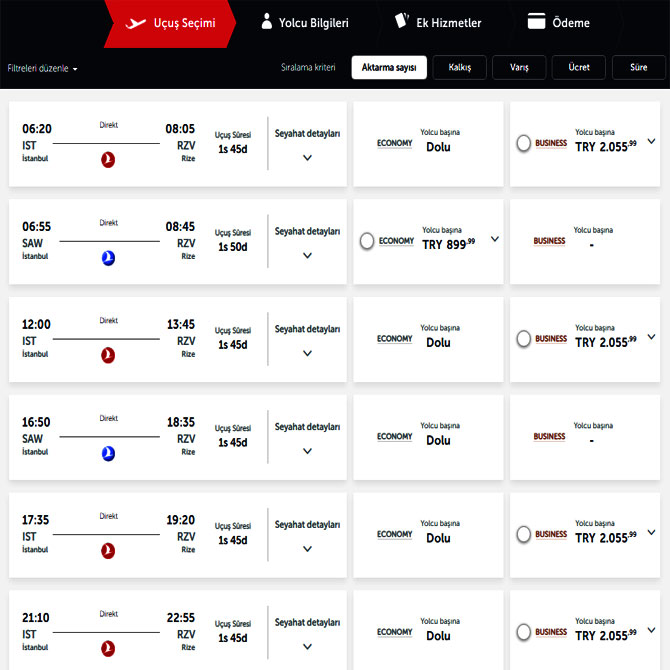Expand Seyahat detayları for 12:00 flight
This screenshot has width=670, height=670.
coord(307,353)
